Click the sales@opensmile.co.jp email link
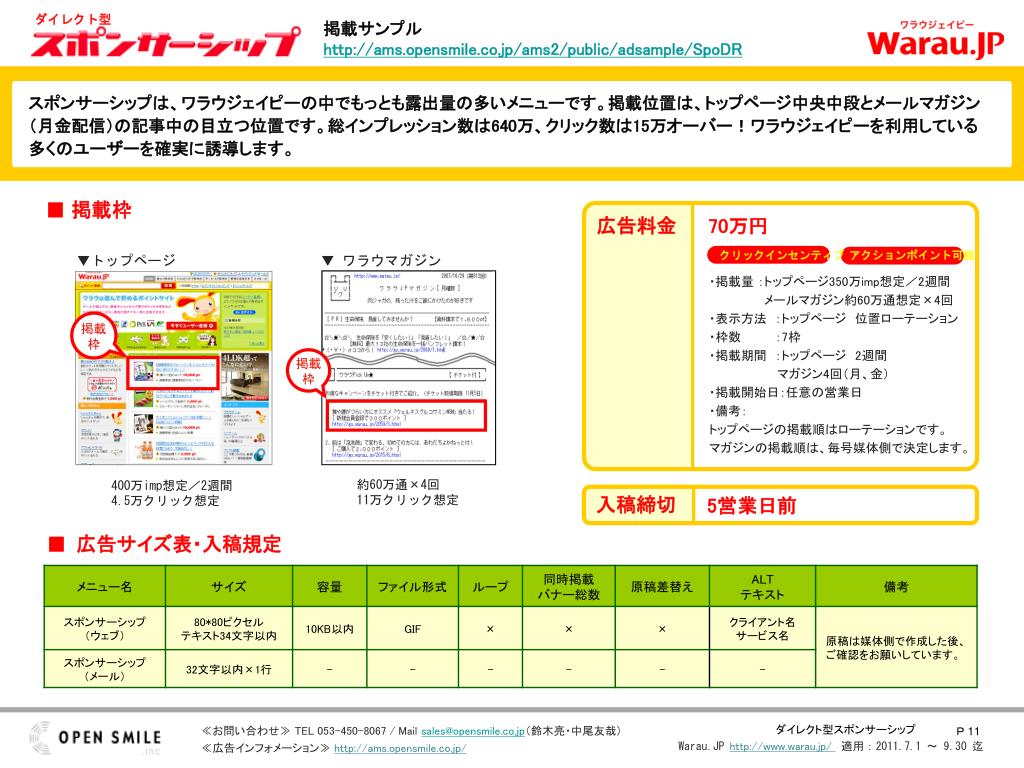1024x768 pixels. [472, 731]
